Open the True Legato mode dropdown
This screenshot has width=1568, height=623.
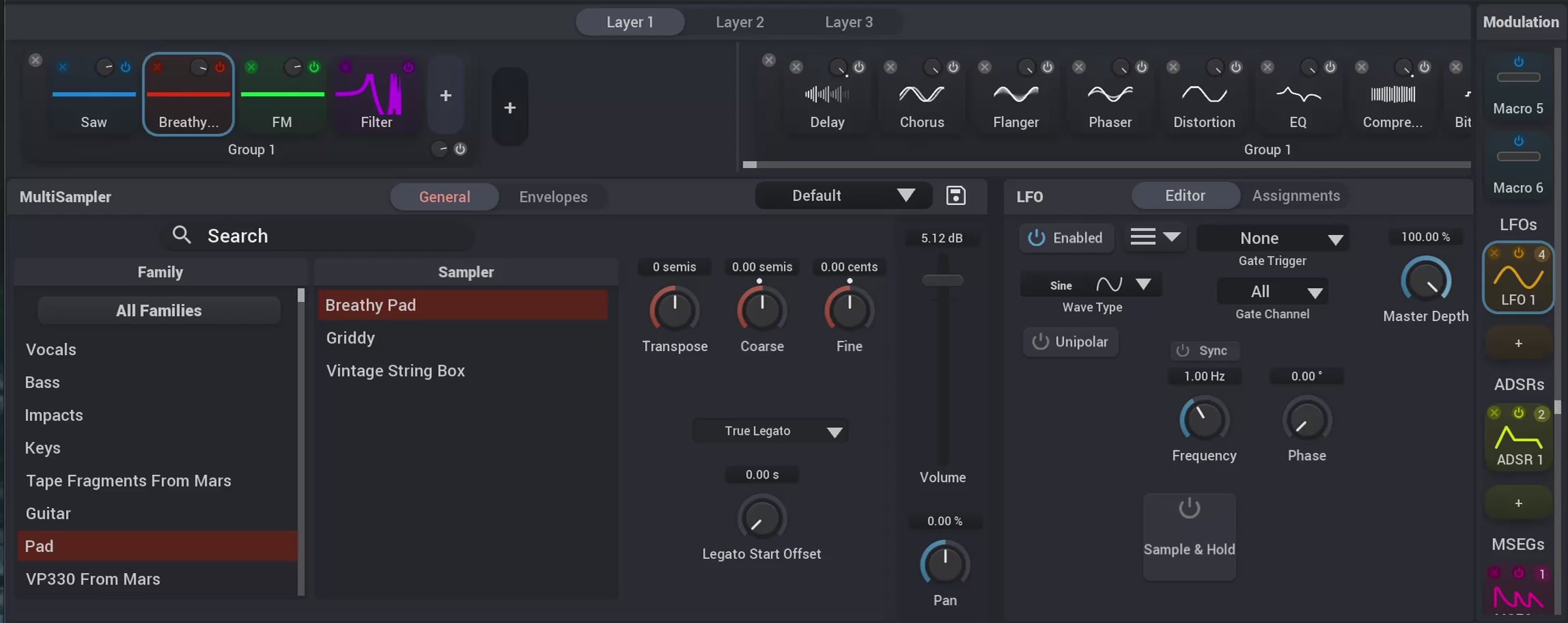coord(770,431)
